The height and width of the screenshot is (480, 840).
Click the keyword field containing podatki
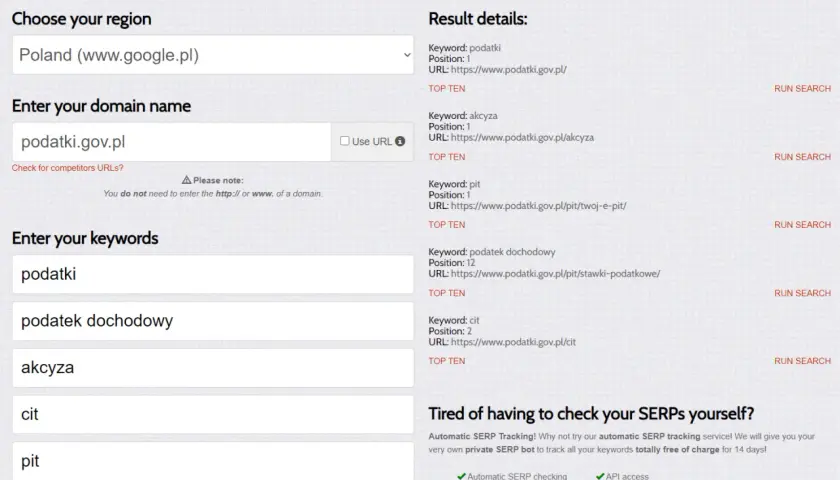point(213,274)
